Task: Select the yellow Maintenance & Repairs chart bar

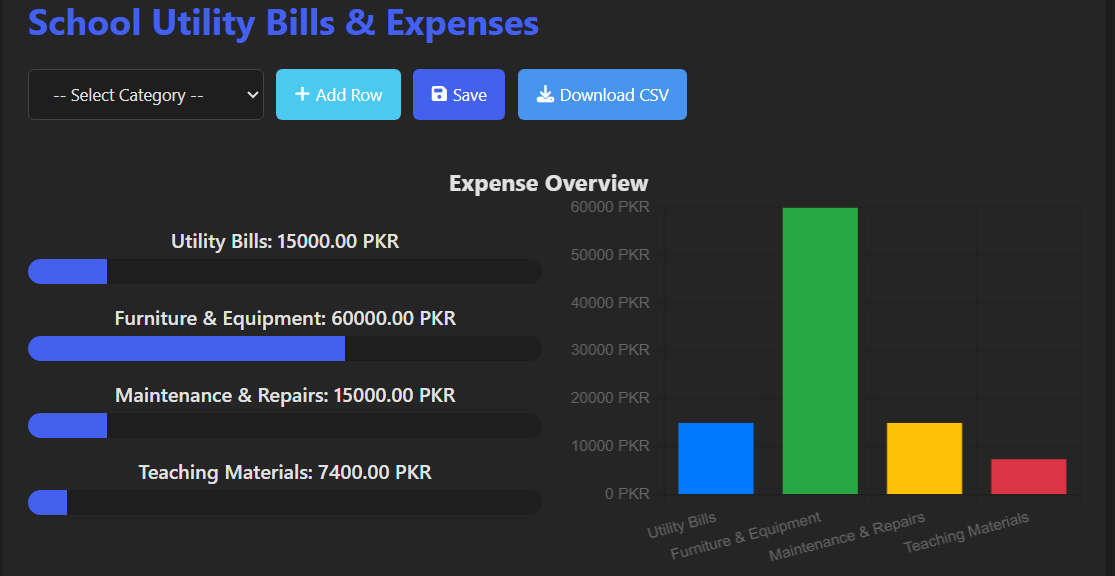Action: pos(924,458)
